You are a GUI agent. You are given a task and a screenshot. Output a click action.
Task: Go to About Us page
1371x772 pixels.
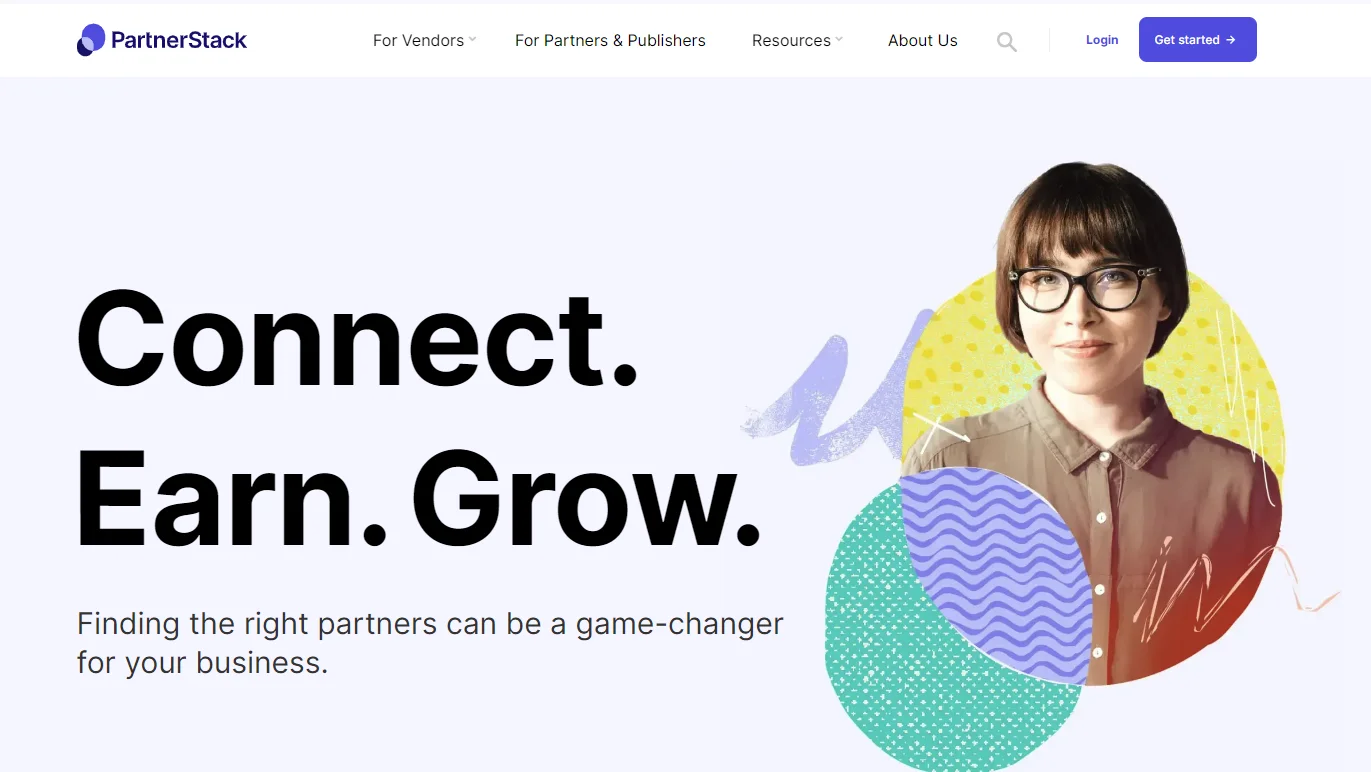(923, 41)
